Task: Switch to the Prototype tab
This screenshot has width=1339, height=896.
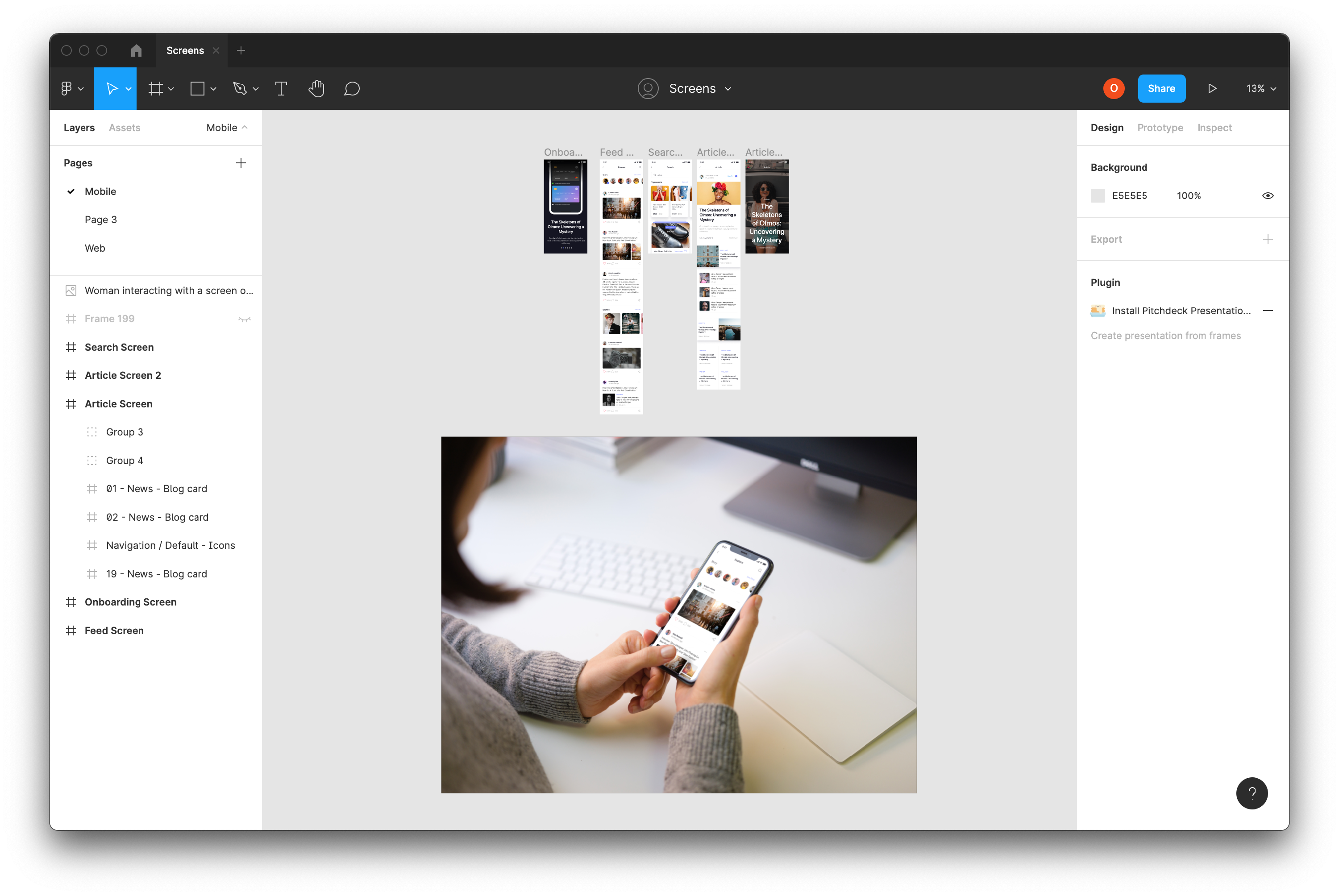Action: 1160,128
